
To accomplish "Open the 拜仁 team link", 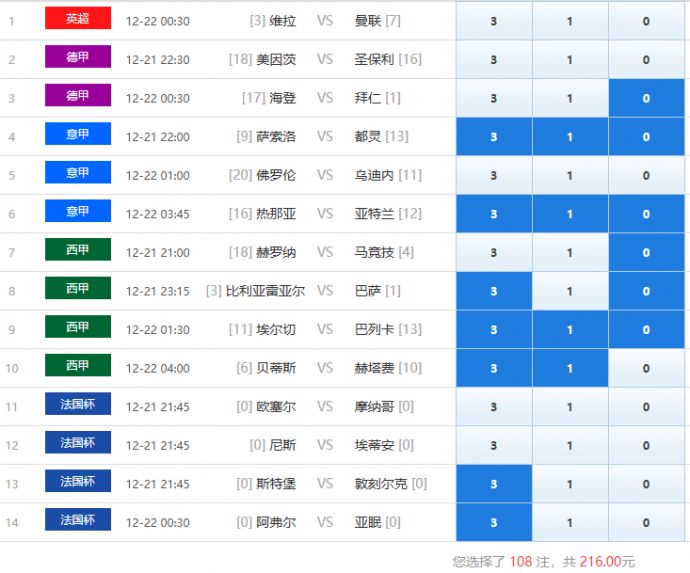I will click(368, 98).
